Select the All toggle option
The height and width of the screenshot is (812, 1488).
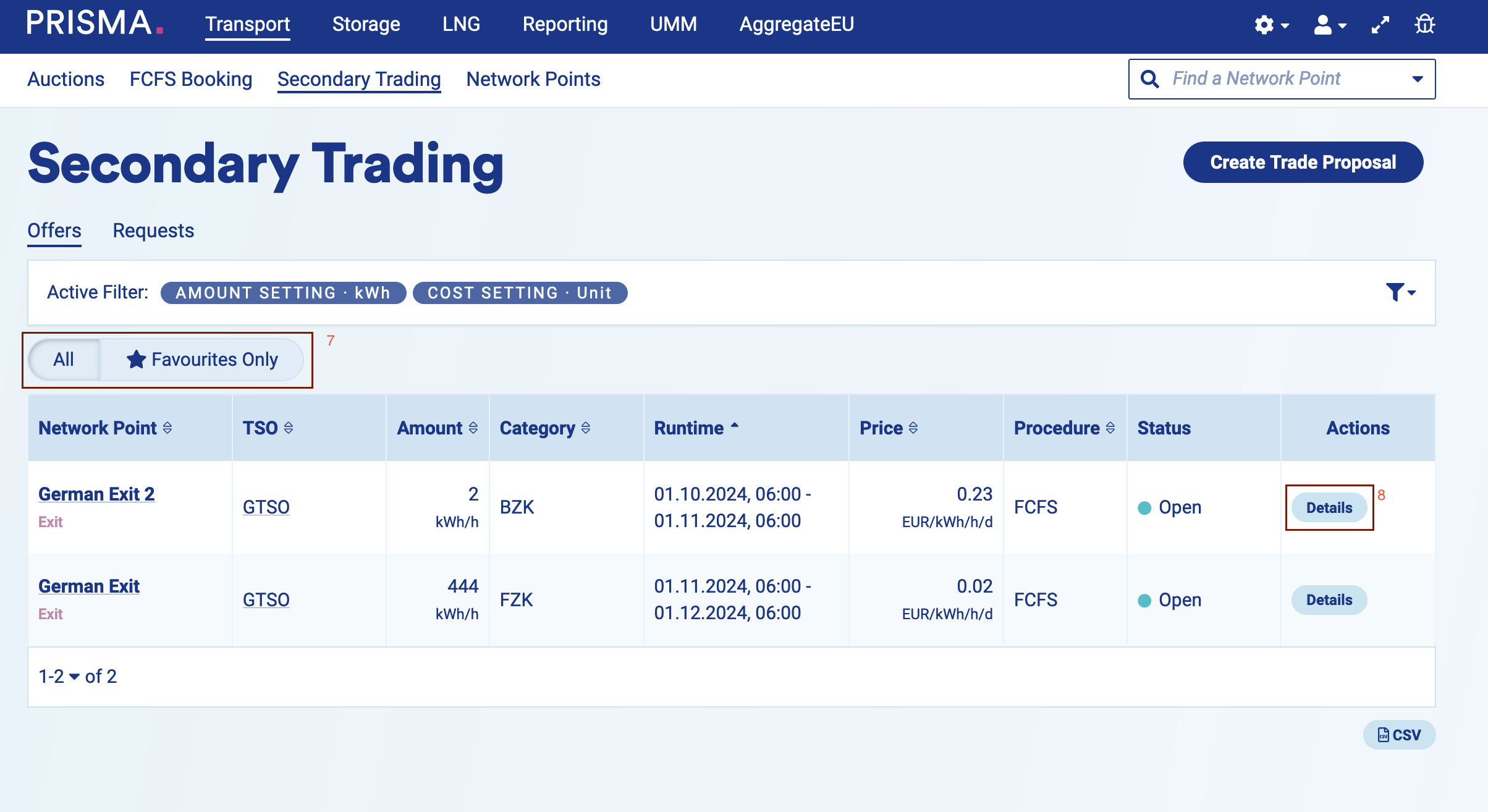click(64, 360)
